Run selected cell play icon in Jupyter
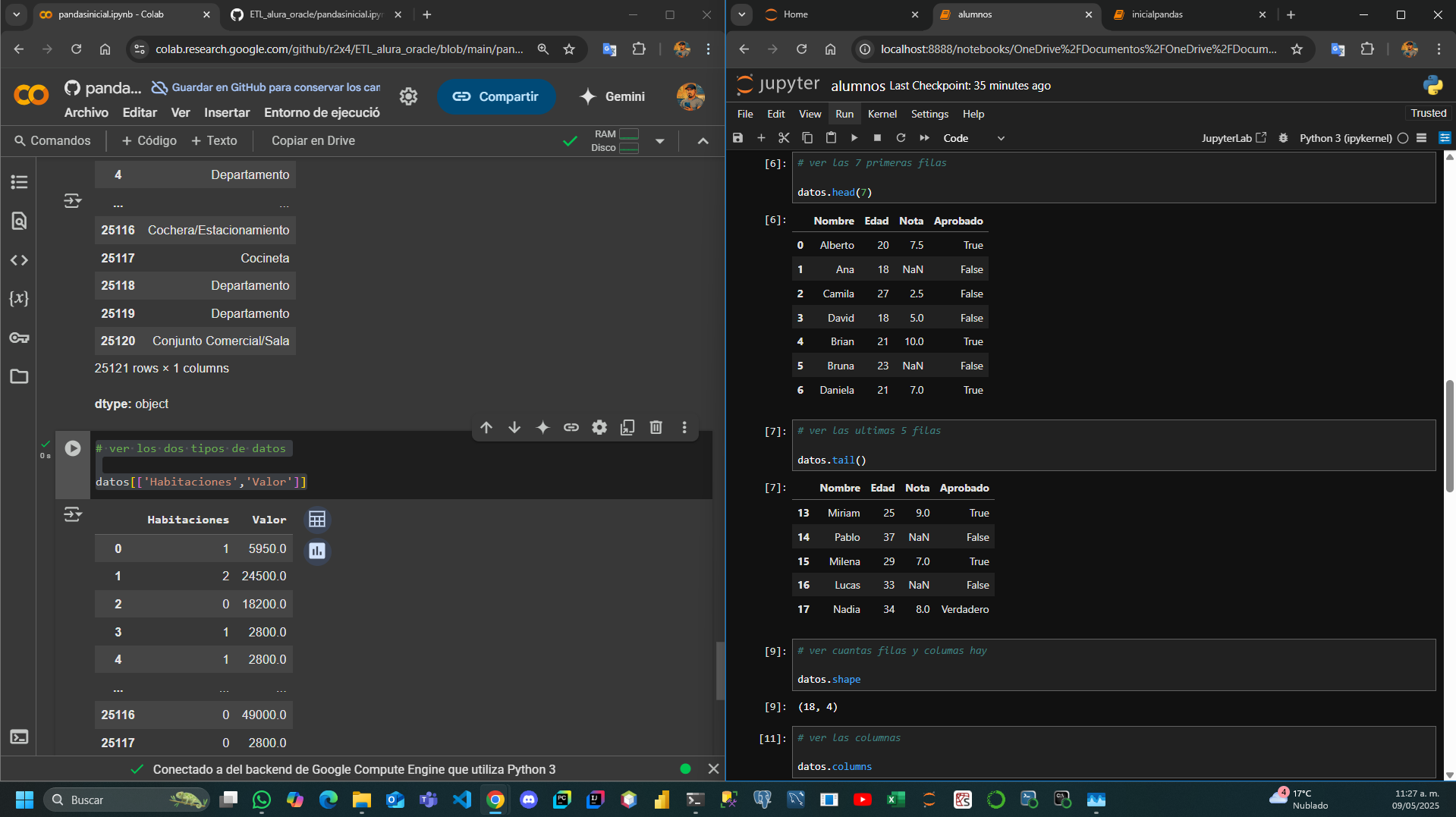The image size is (1456, 817). click(854, 138)
